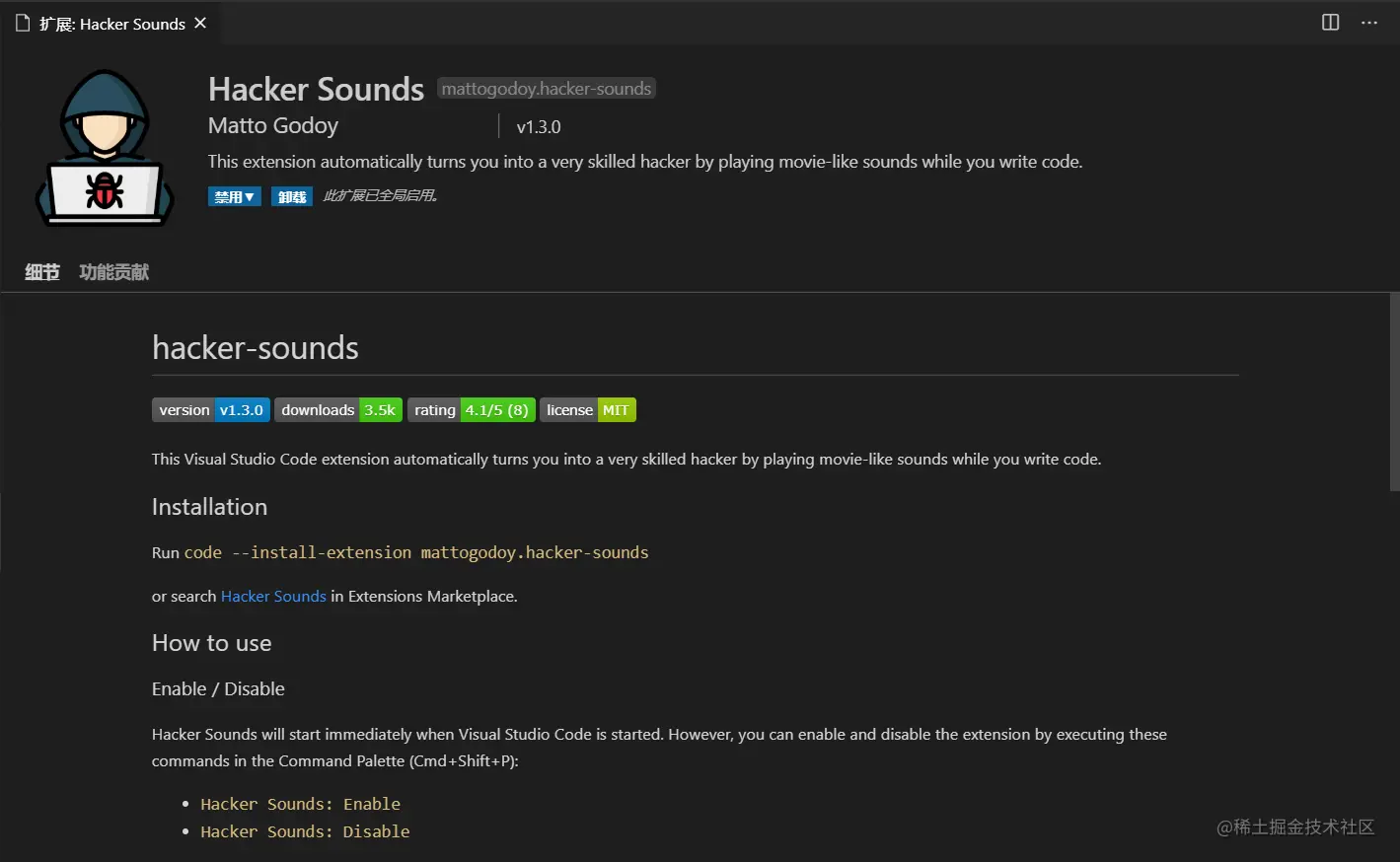Click the rating 4.1/5 badge
This screenshot has height=862, width=1400.
tap(472, 410)
